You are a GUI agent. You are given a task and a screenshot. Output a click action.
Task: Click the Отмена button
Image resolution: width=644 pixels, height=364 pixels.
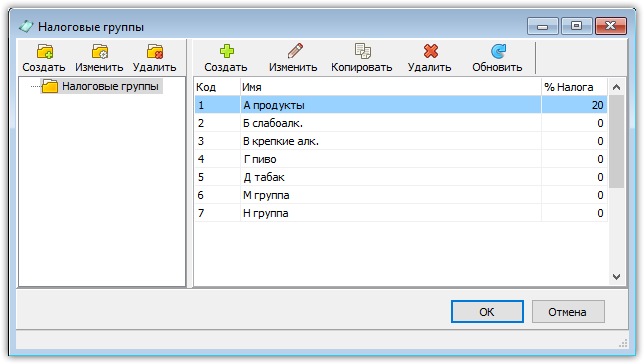(x=568, y=312)
